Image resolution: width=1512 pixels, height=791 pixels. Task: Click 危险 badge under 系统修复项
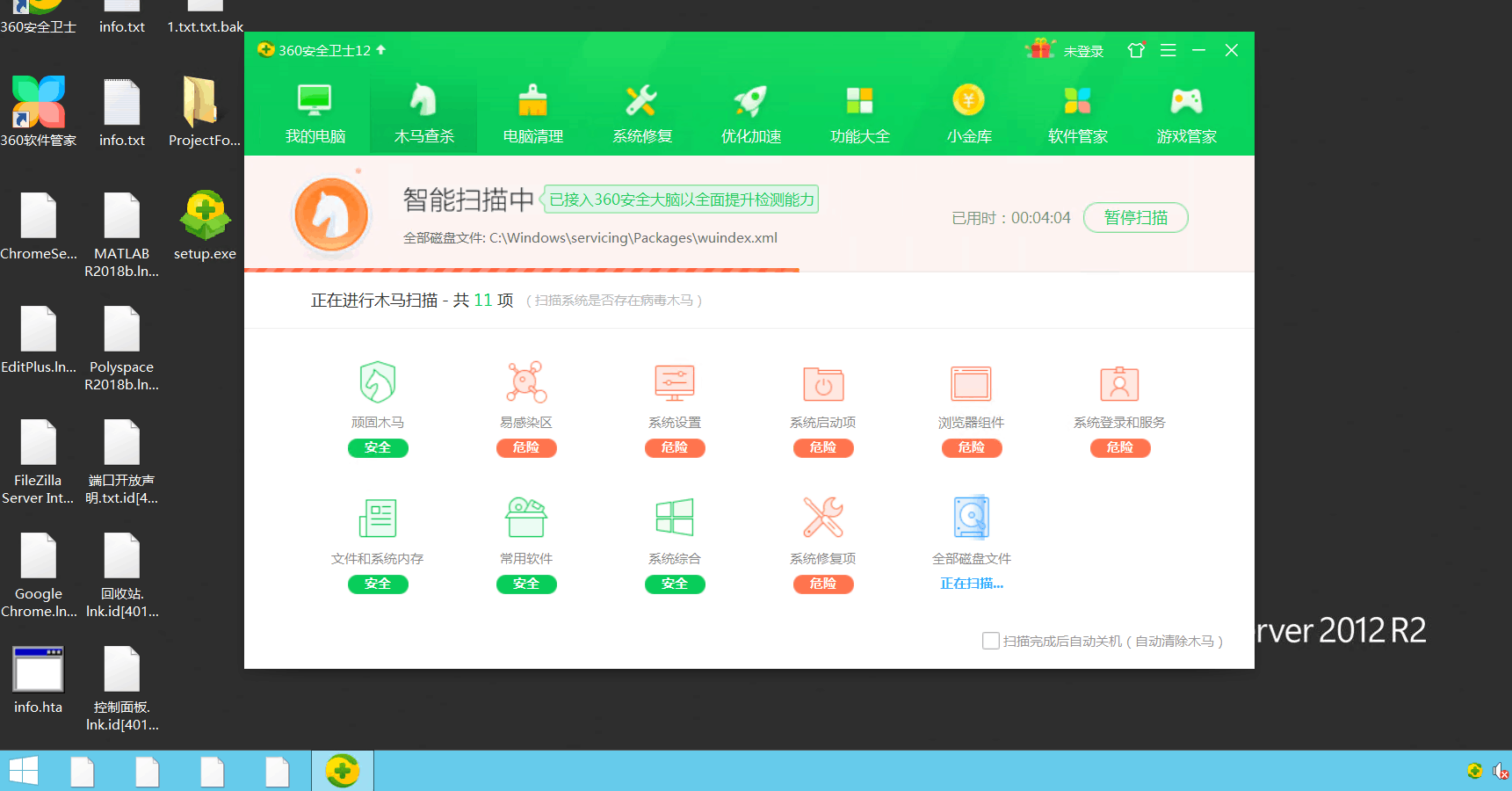pos(823,584)
